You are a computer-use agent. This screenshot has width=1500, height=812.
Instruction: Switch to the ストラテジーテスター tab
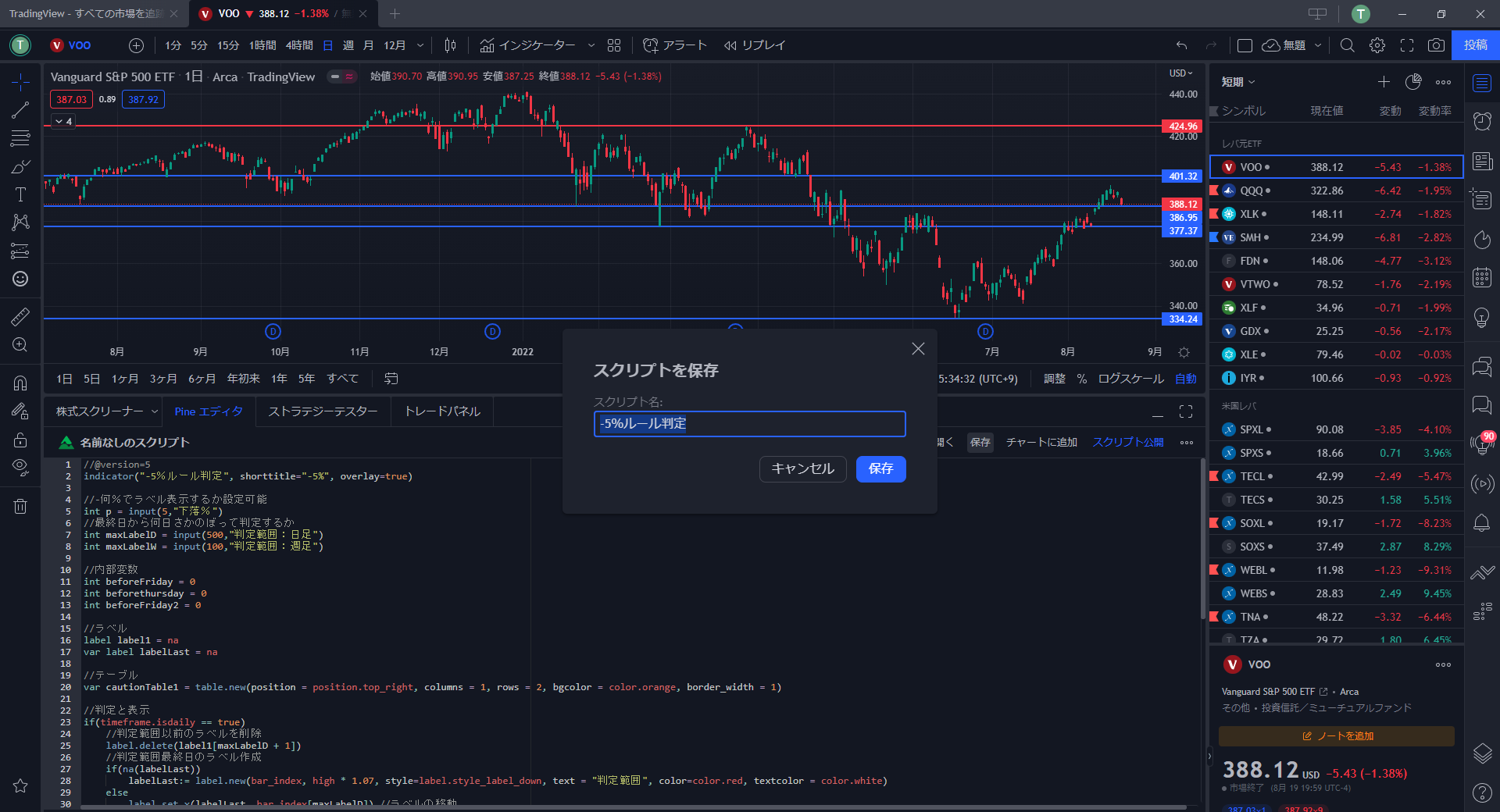[323, 411]
